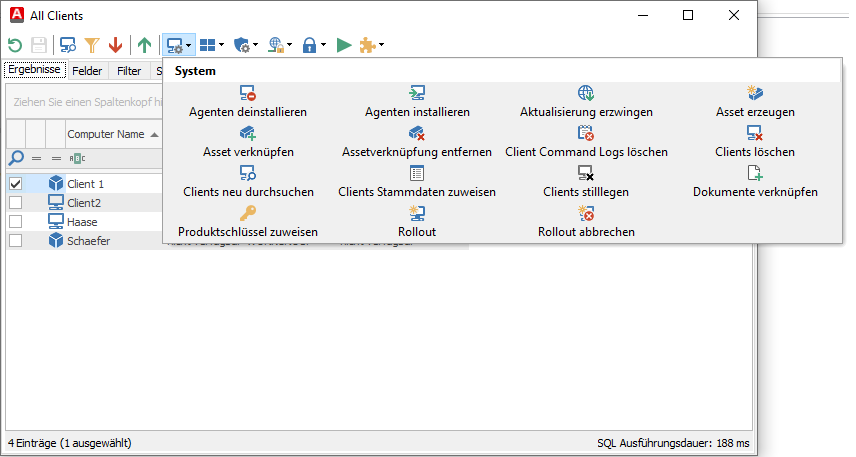This screenshot has width=856, height=457.
Task: Click the green refresh icon in toolbar
Action: tap(15, 45)
